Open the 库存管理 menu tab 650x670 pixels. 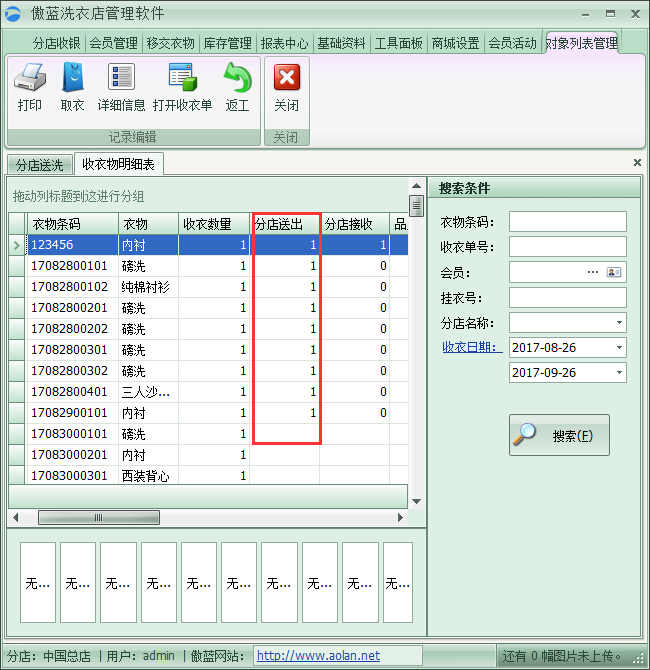coord(227,43)
